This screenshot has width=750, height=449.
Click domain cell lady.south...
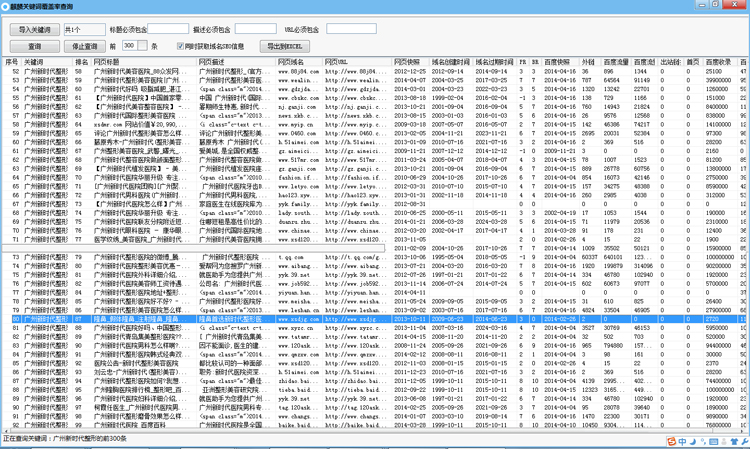(x=297, y=213)
